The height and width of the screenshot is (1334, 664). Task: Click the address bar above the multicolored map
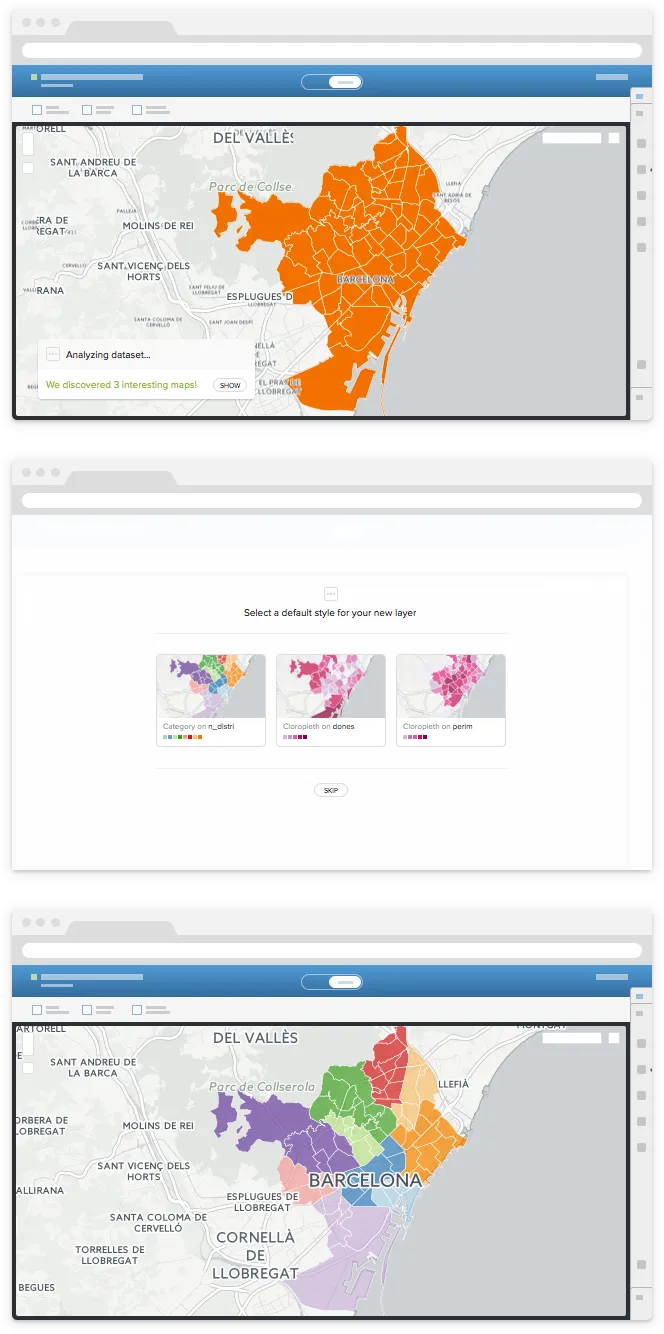pos(332,950)
